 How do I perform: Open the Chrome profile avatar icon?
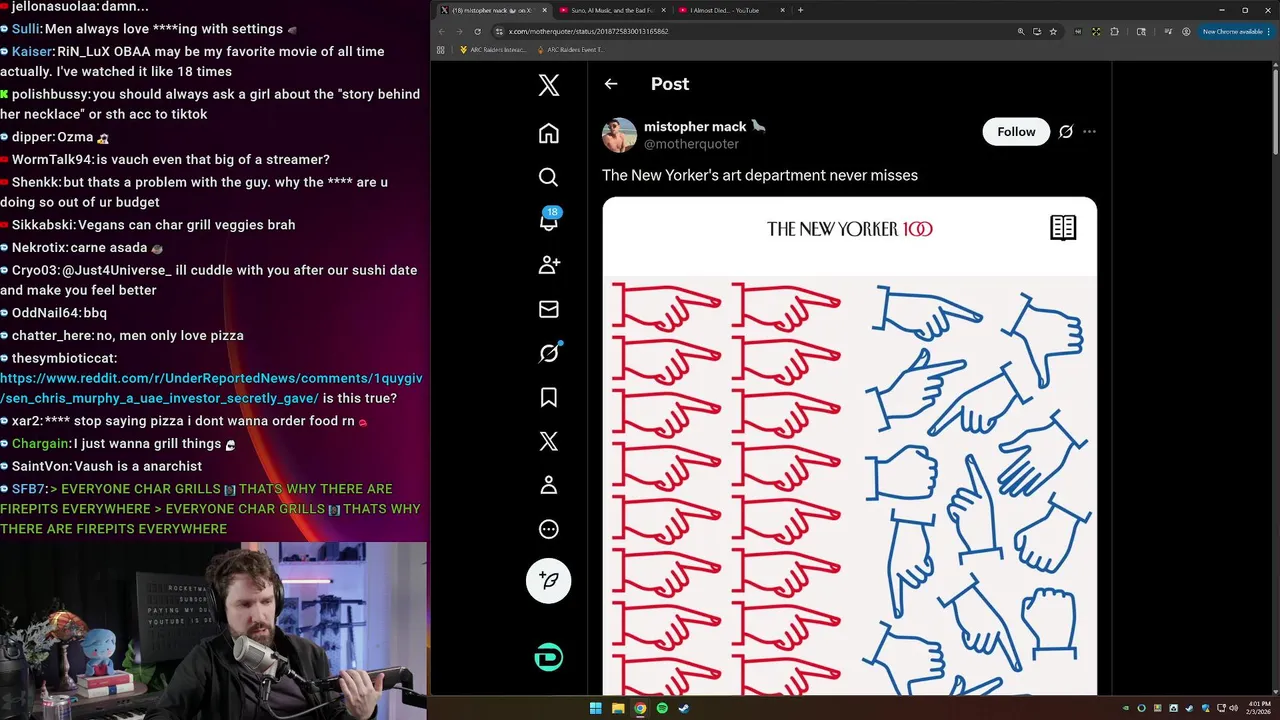pyautogui.click(x=1186, y=31)
